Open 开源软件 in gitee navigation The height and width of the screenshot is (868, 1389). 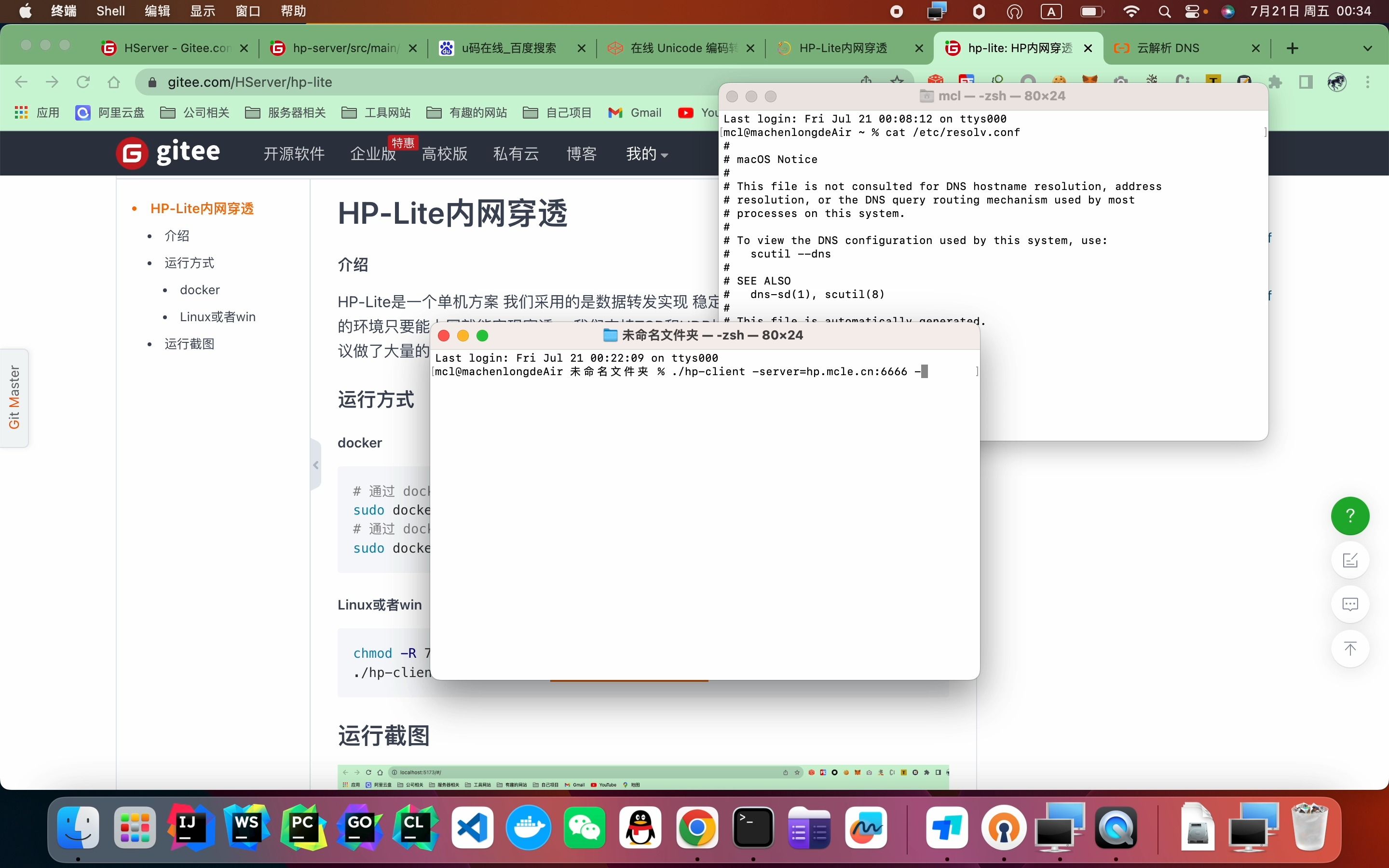[x=294, y=154]
